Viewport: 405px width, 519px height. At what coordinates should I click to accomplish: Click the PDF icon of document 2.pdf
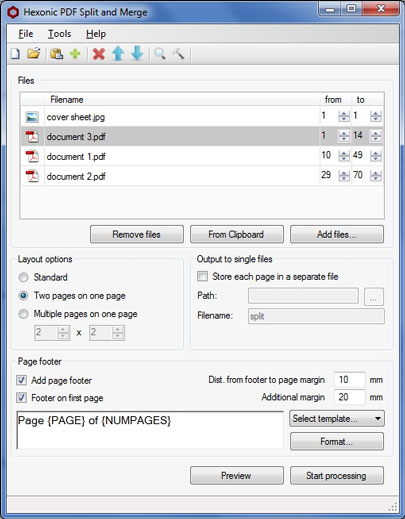[32, 176]
